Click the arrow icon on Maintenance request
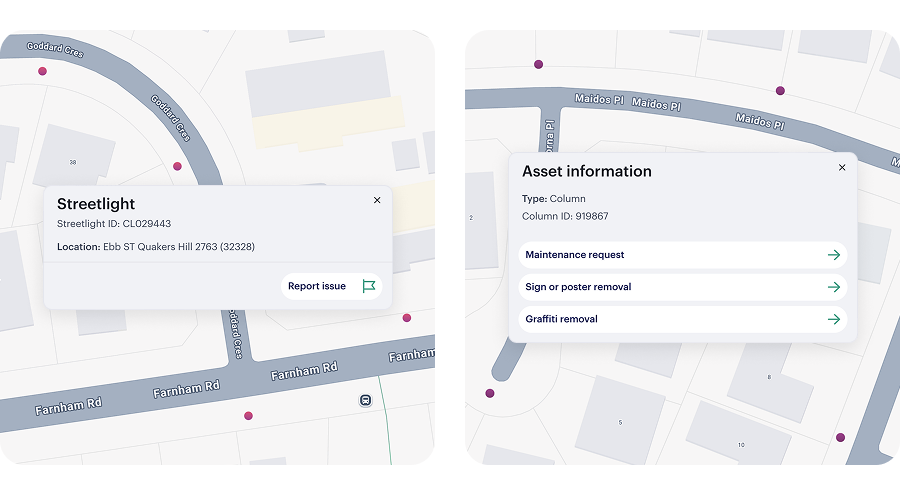The width and height of the screenshot is (900, 495). click(834, 255)
